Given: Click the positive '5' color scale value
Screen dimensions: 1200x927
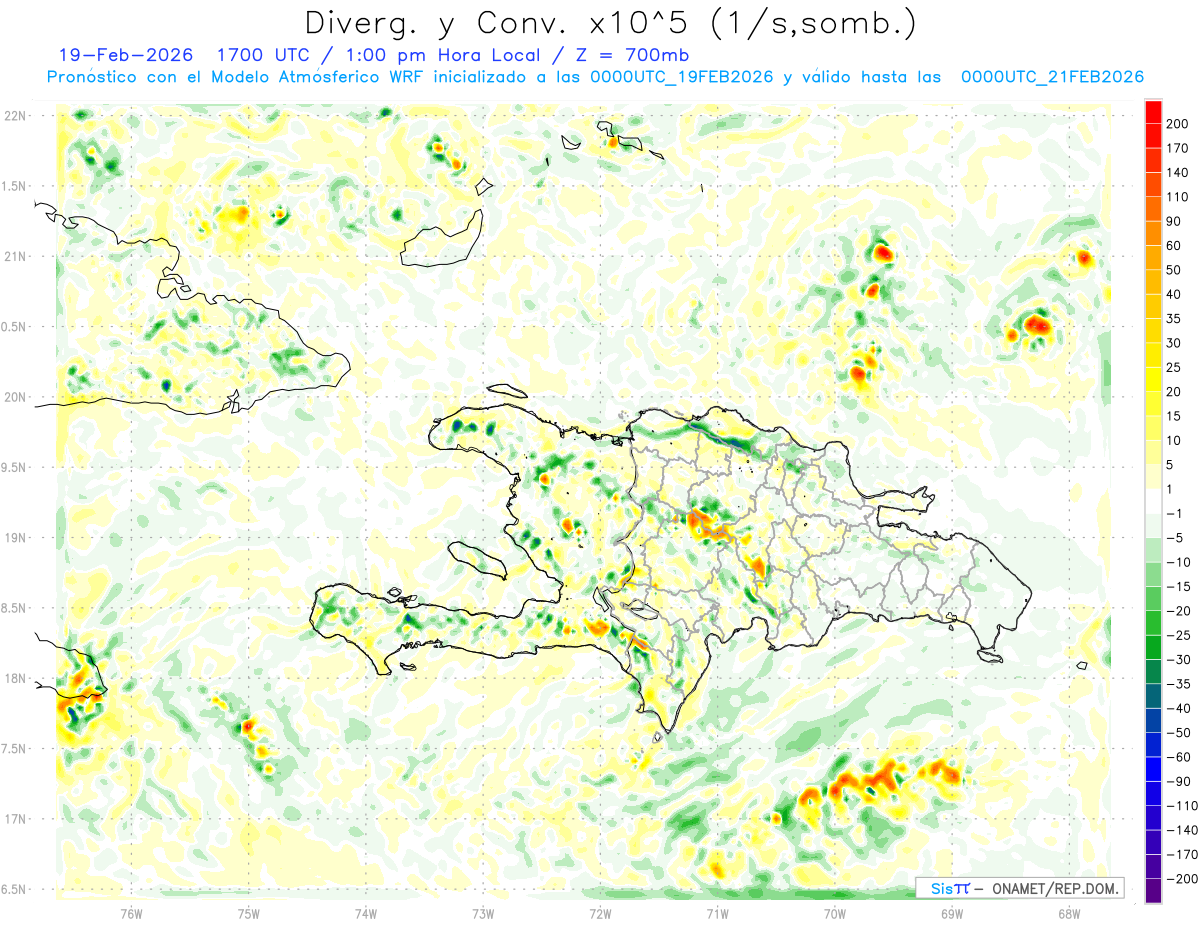Looking at the screenshot, I should 1170,465.
